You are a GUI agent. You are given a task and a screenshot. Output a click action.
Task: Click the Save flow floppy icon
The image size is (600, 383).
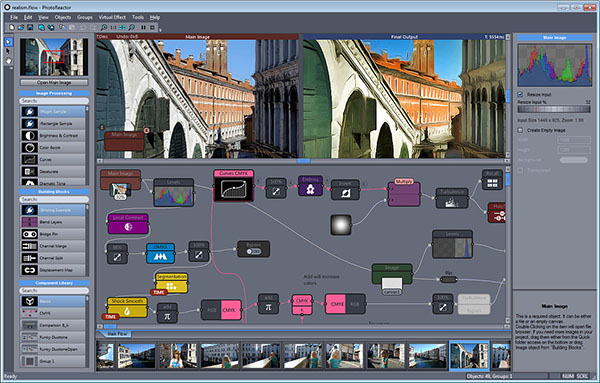click(x=30, y=28)
